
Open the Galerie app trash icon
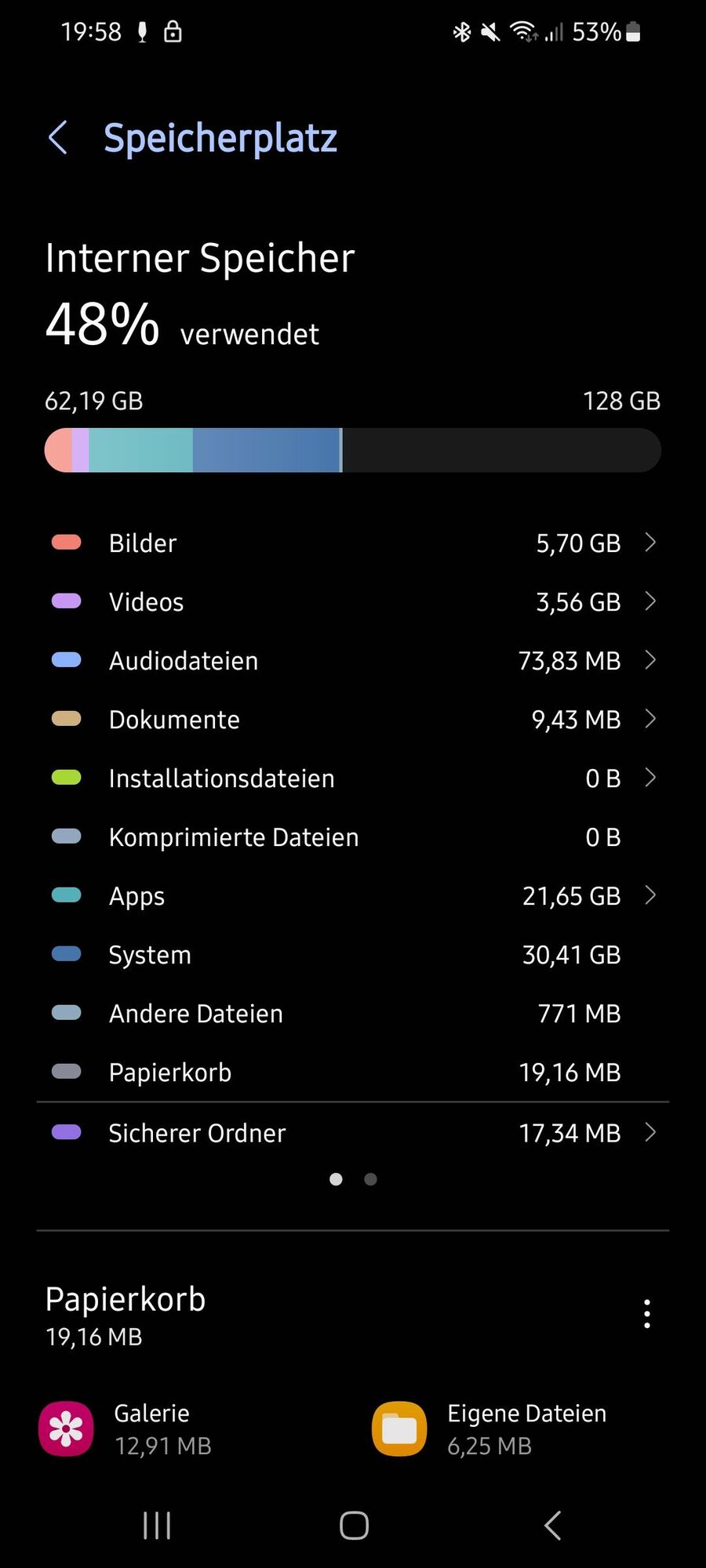[x=66, y=1428]
